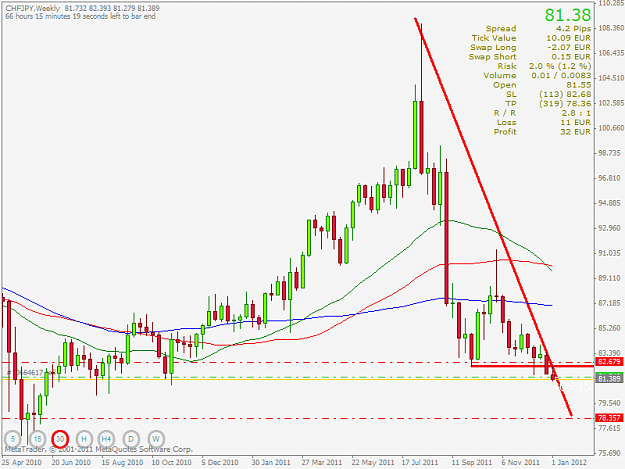Switch to the 15-minute timeframe button

tap(37, 439)
